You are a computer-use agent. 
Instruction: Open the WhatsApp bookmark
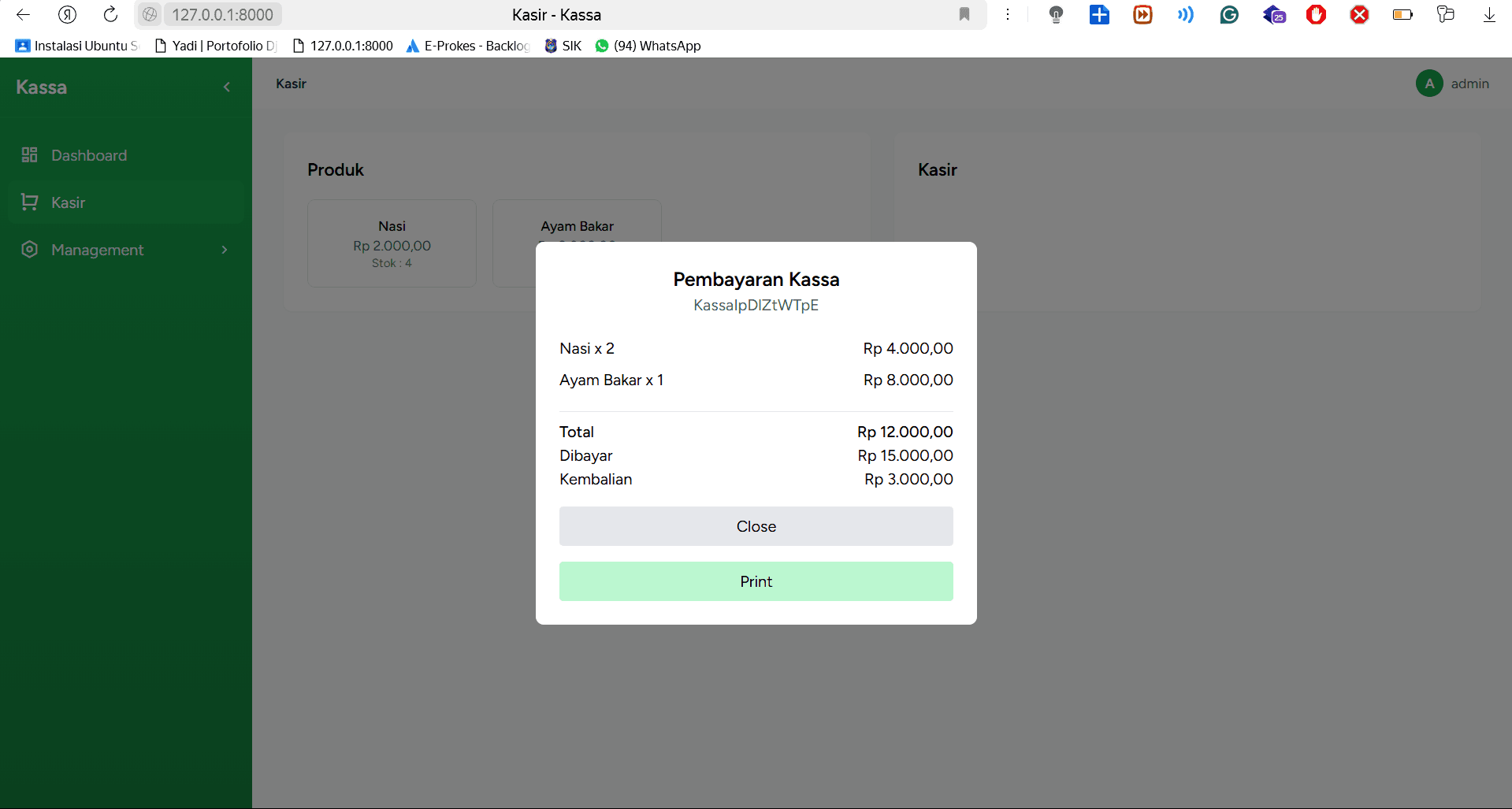(x=648, y=46)
